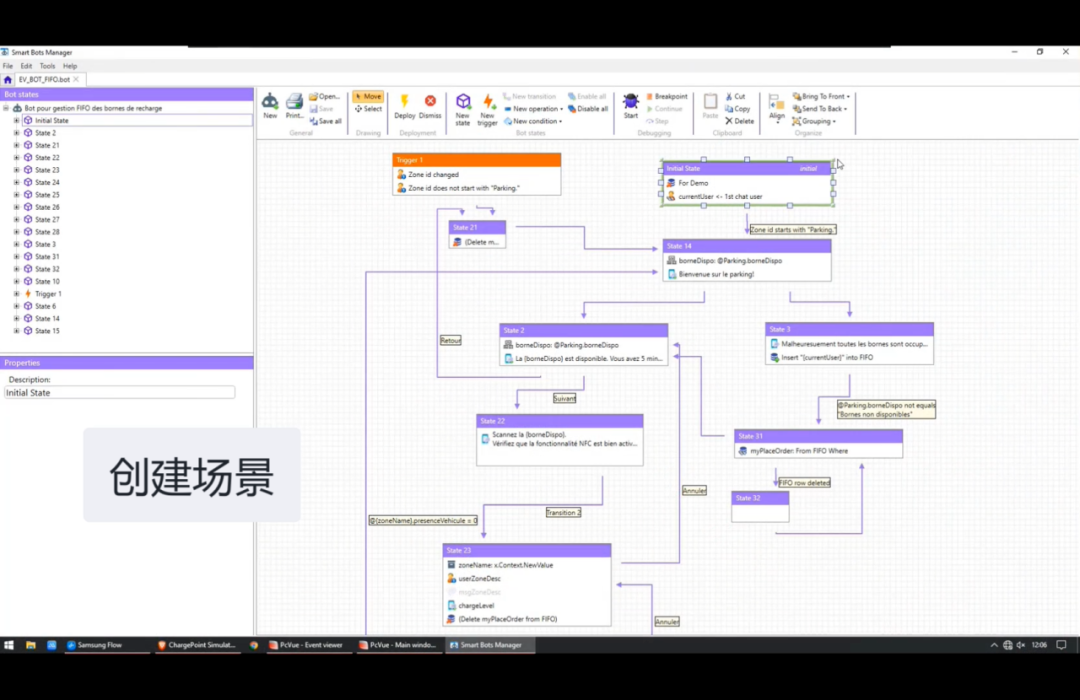Open the New operation dropdown
Viewport: 1080px width, 700px height.
(533, 109)
